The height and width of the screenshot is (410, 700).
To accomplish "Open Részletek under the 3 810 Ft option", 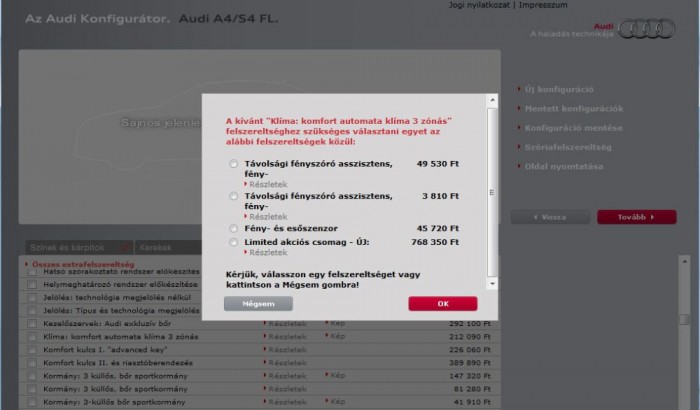I will coord(266,217).
